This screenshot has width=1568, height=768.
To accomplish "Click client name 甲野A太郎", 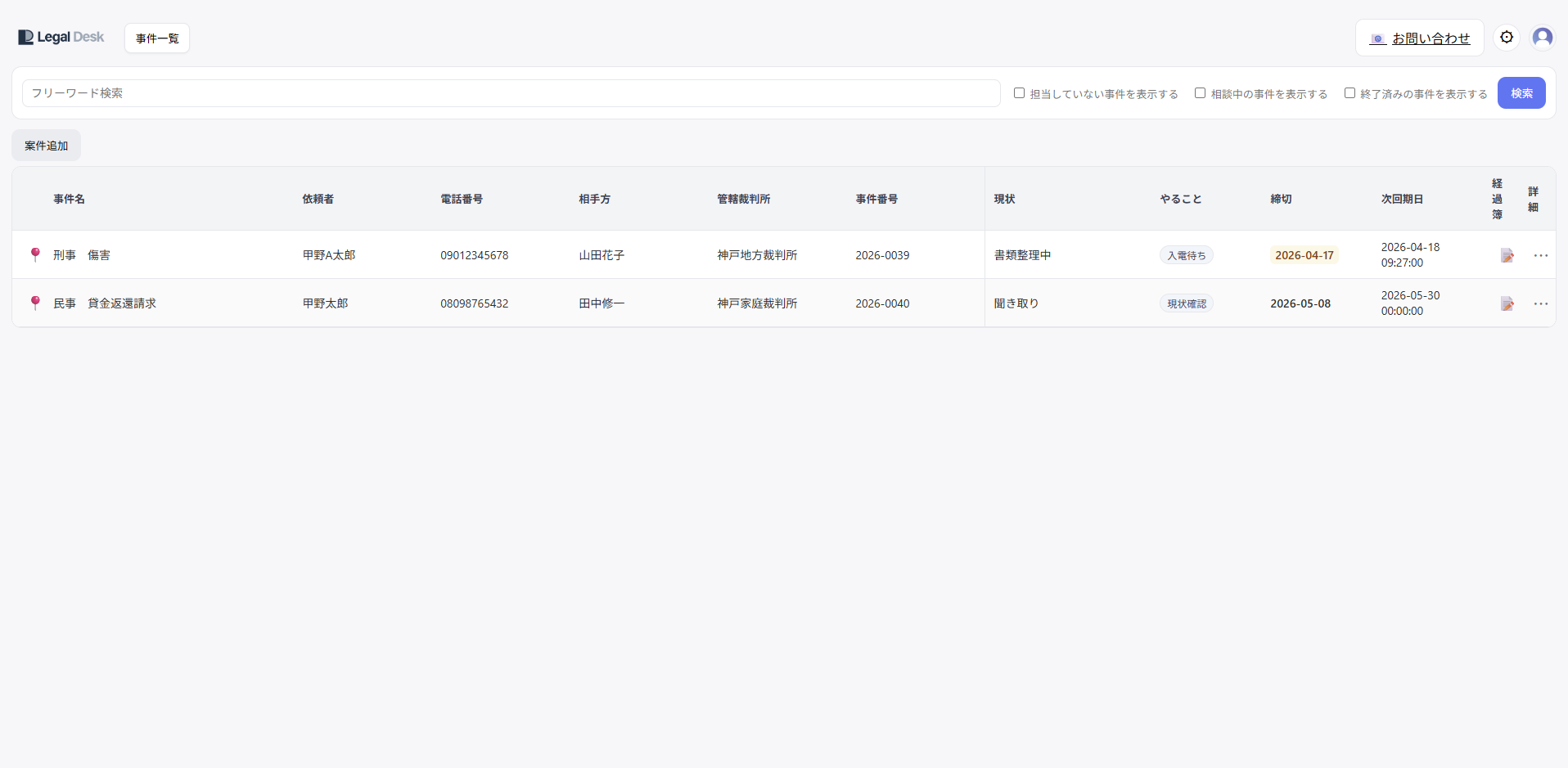I will [329, 255].
